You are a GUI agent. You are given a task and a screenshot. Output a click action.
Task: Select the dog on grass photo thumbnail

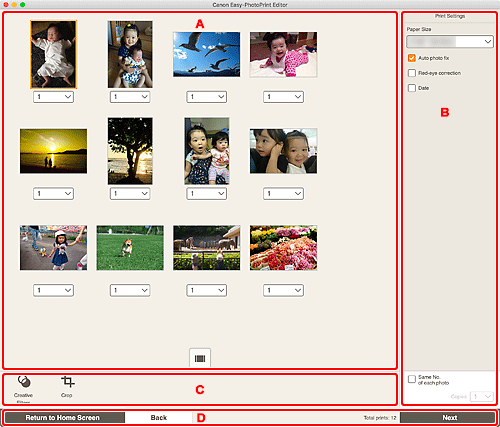130,248
